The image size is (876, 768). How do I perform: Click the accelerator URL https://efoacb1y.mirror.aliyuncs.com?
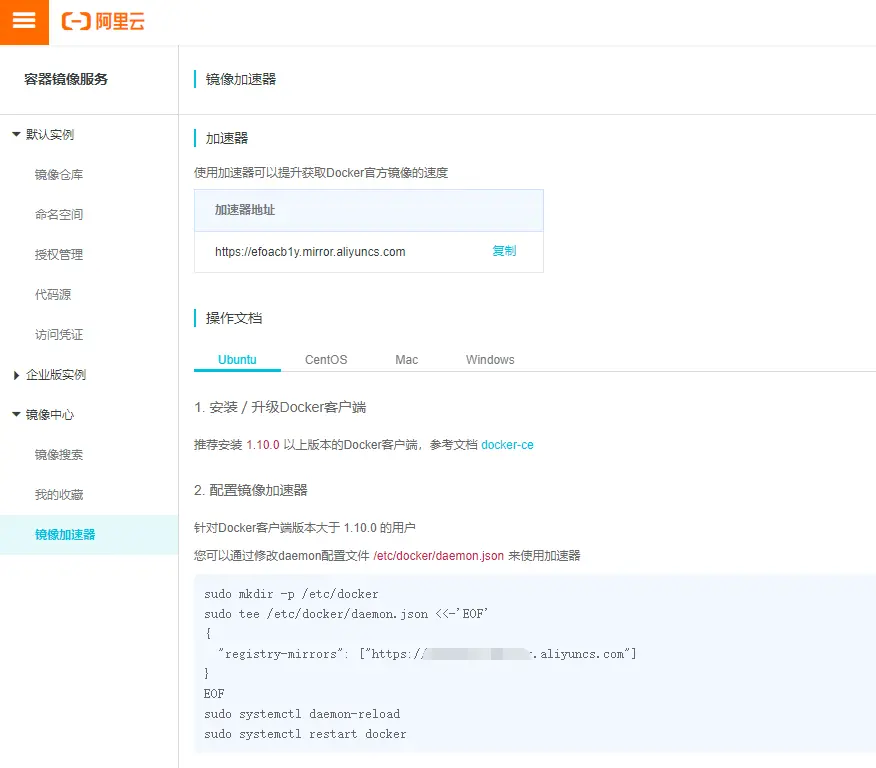click(310, 252)
